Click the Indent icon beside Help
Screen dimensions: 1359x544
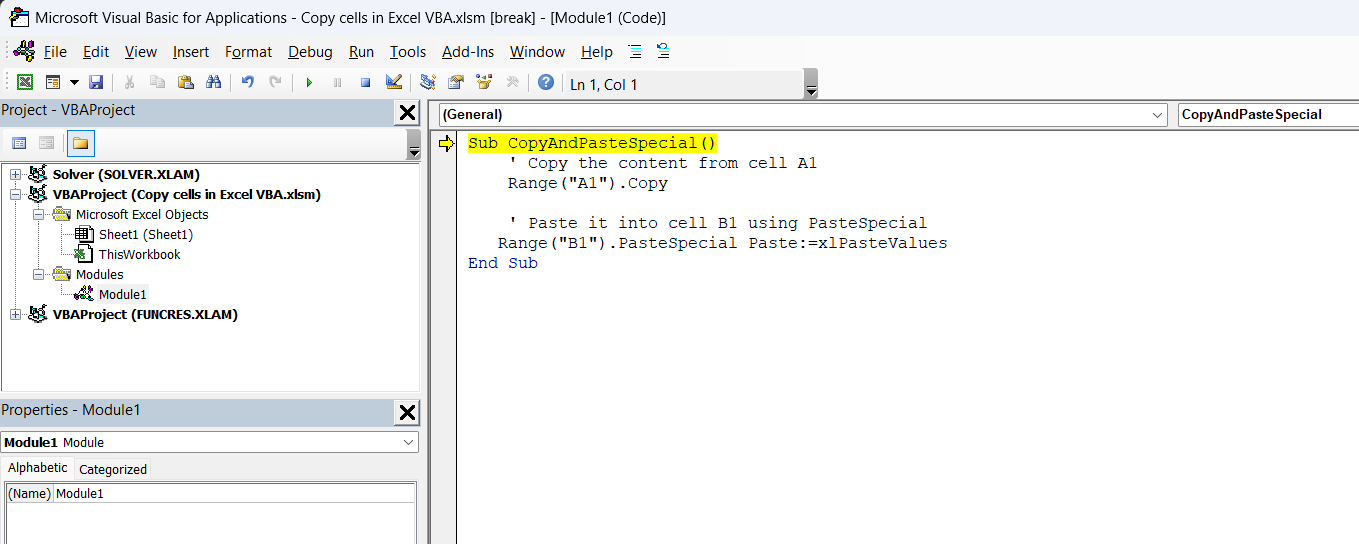click(x=635, y=52)
